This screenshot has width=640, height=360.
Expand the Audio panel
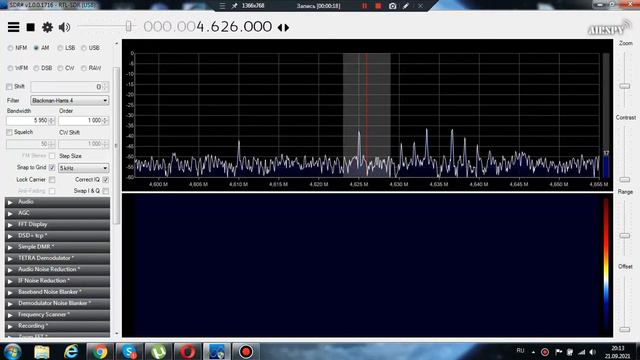pyautogui.click(x=57, y=202)
